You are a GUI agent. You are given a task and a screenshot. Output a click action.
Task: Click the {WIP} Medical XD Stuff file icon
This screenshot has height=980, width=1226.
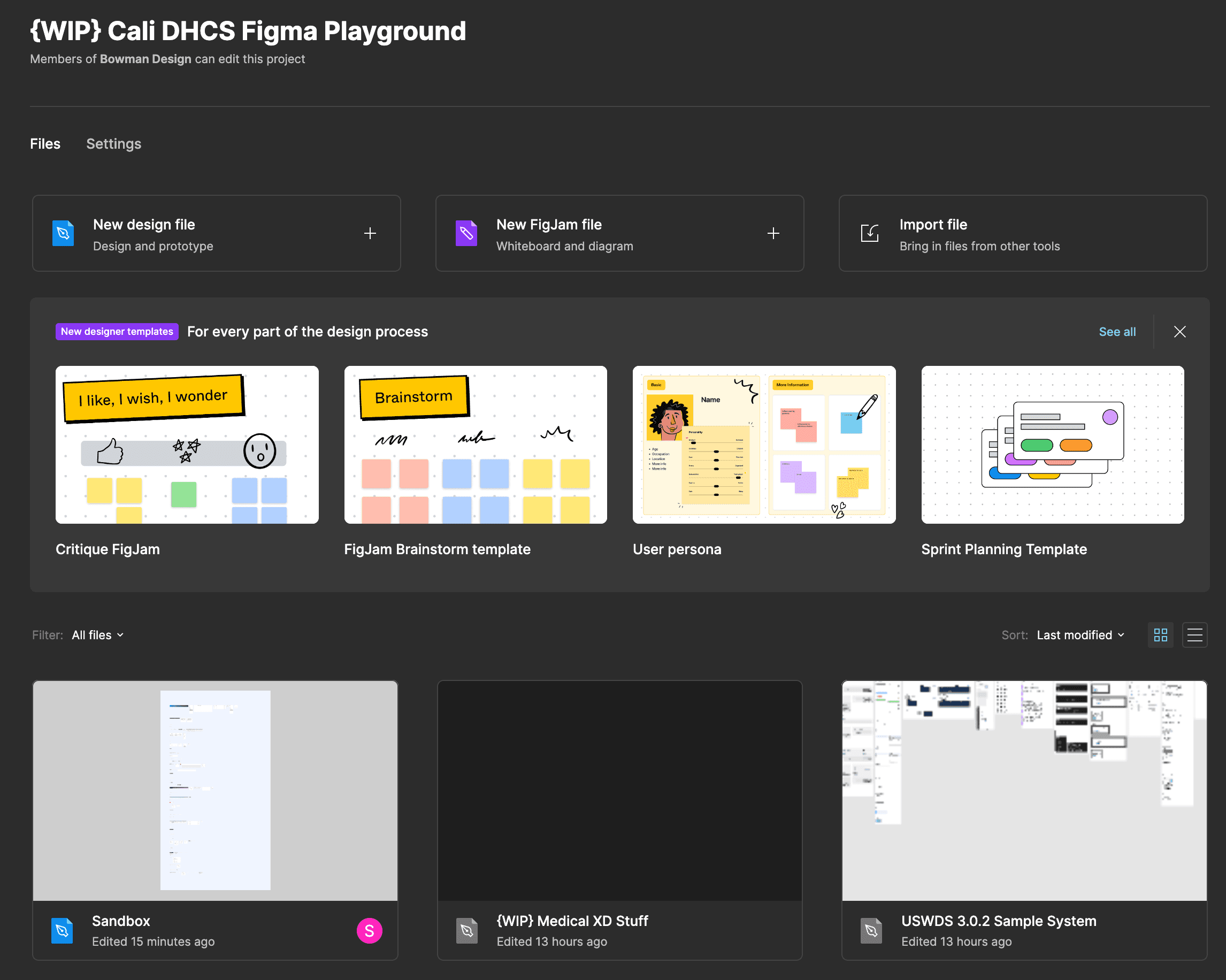(467, 930)
